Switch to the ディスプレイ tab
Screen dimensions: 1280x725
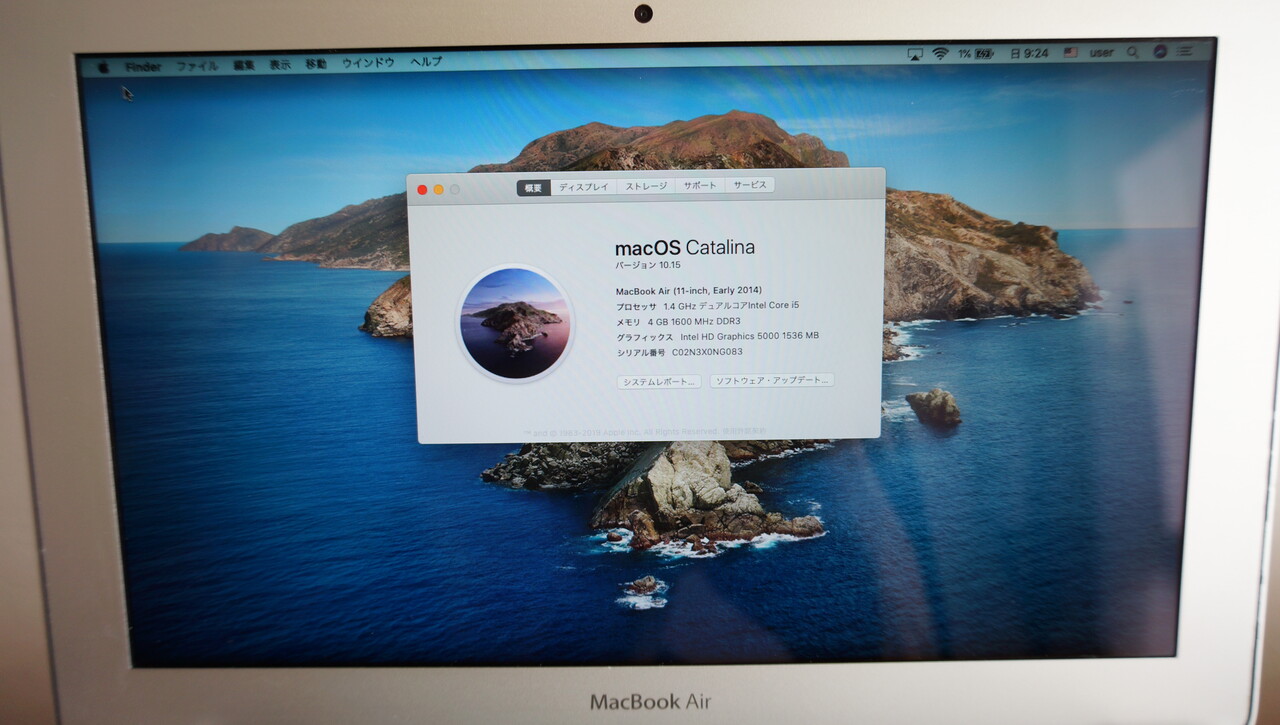coord(584,187)
